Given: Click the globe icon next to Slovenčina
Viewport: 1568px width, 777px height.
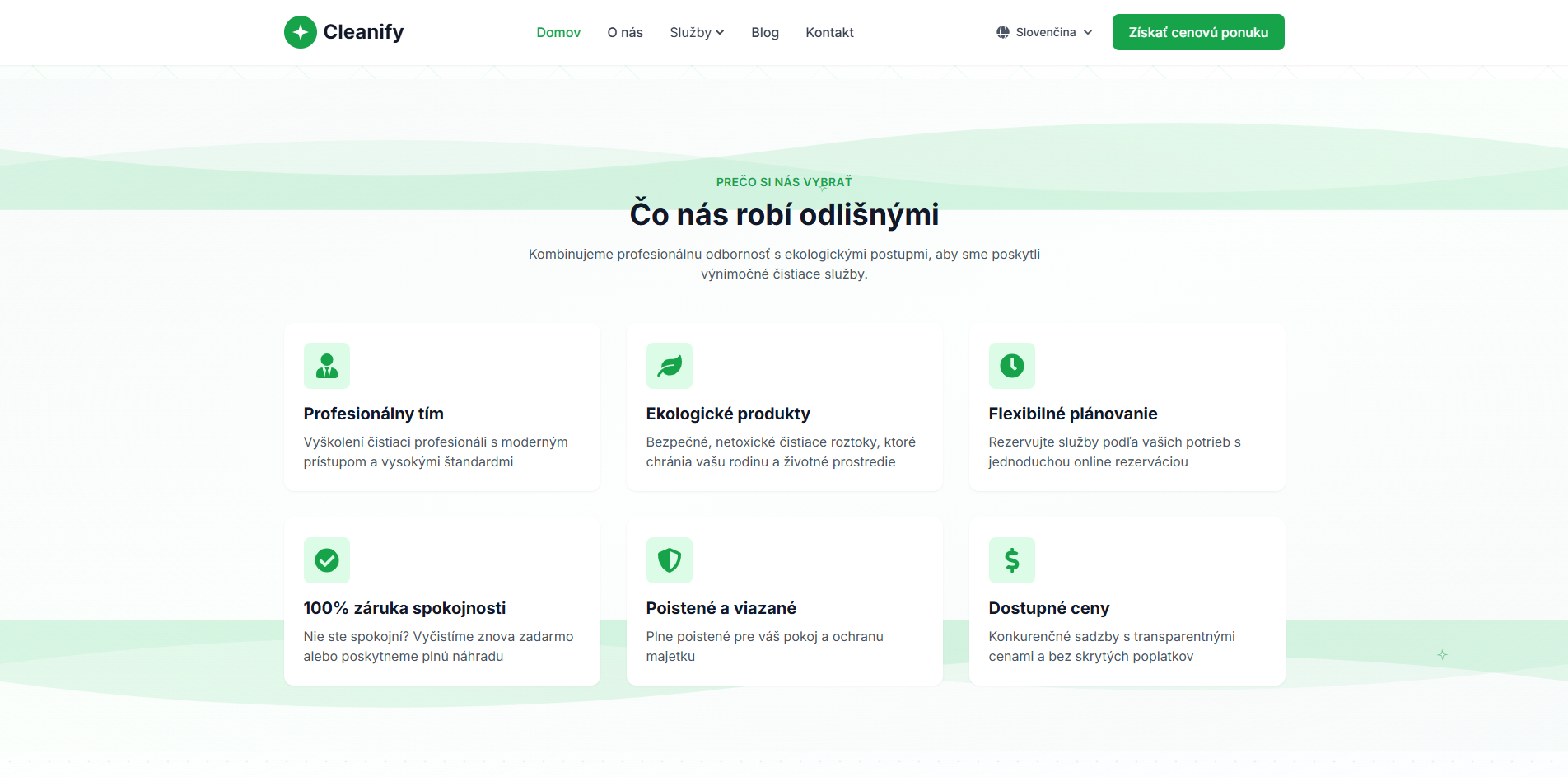Looking at the screenshot, I should 1002,31.
